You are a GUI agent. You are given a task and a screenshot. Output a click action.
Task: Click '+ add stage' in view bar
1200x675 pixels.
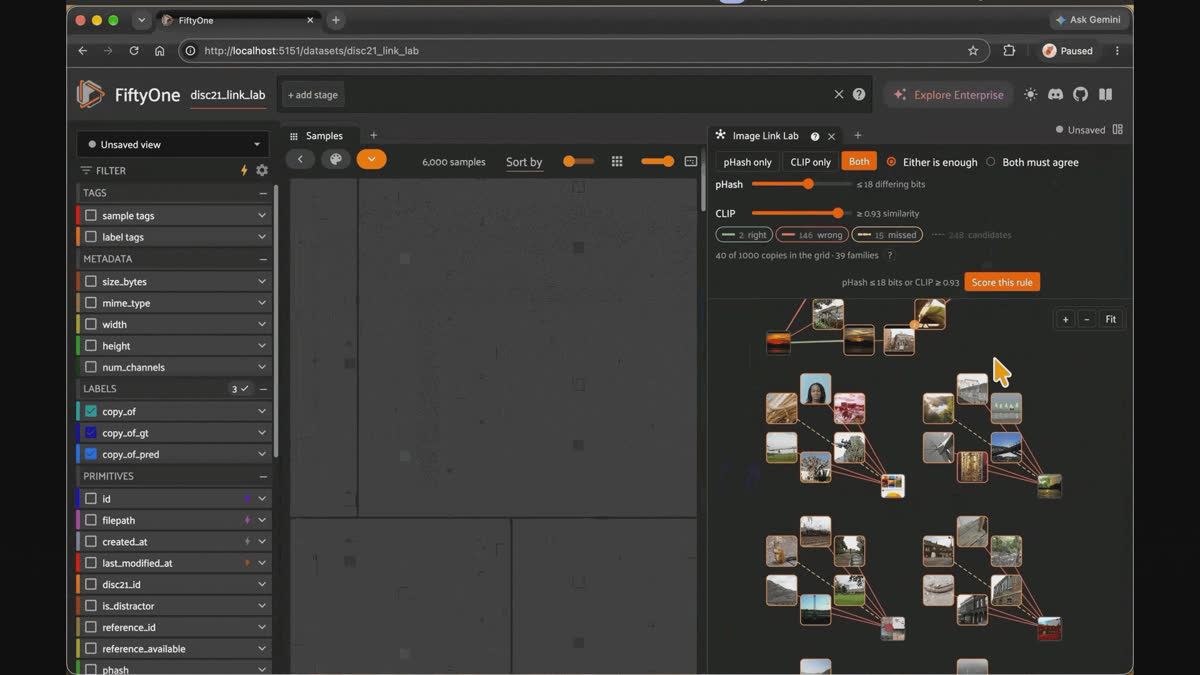(x=313, y=95)
